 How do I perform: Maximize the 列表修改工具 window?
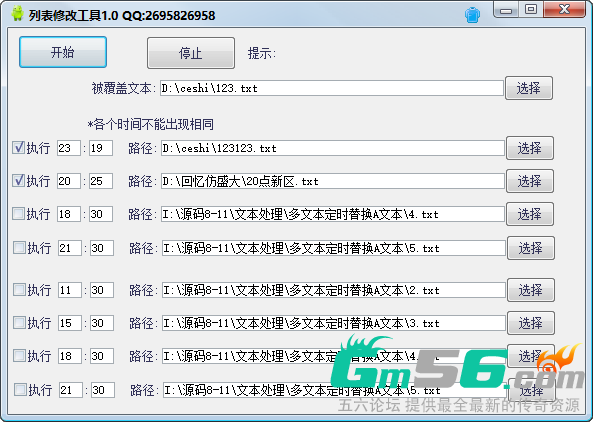pyautogui.click(x=531, y=9)
